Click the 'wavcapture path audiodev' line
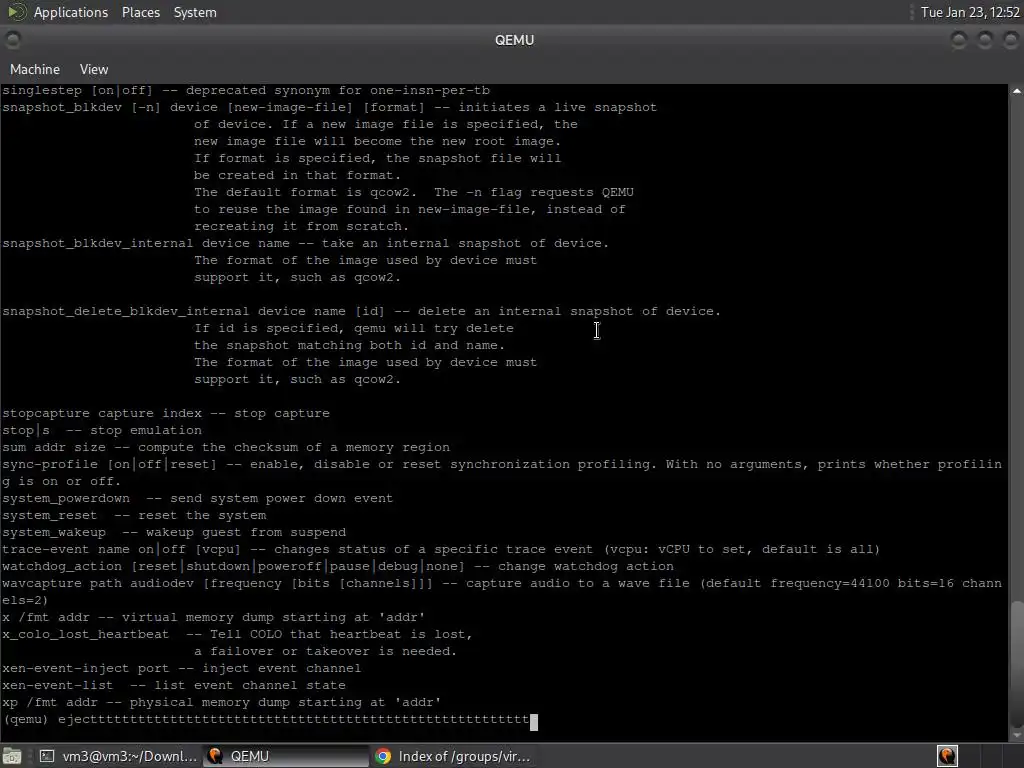1024x768 pixels. (x=502, y=591)
